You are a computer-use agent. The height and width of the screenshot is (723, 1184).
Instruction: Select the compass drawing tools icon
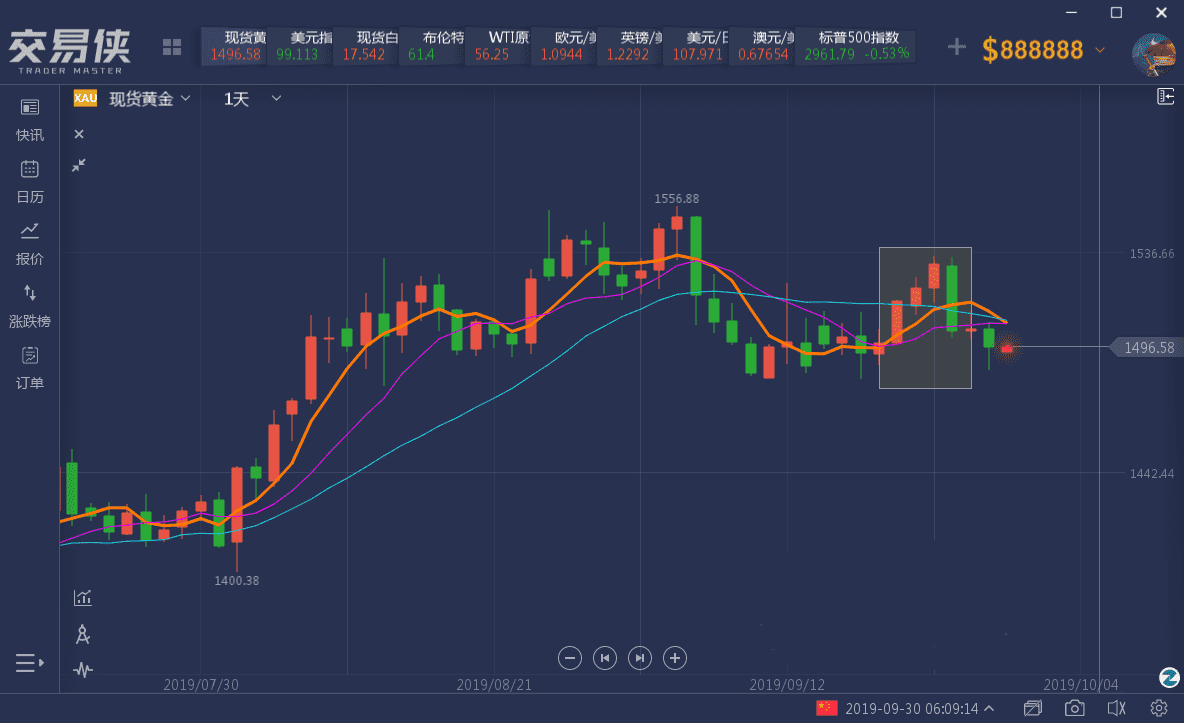[83, 634]
